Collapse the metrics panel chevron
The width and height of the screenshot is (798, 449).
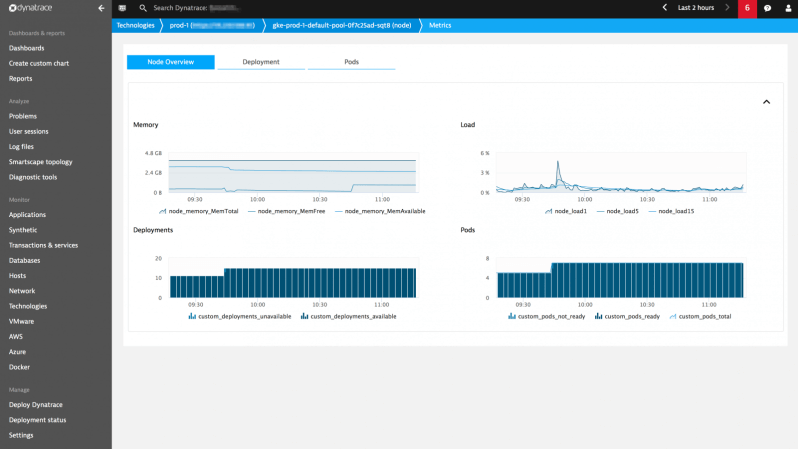(766, 102)
